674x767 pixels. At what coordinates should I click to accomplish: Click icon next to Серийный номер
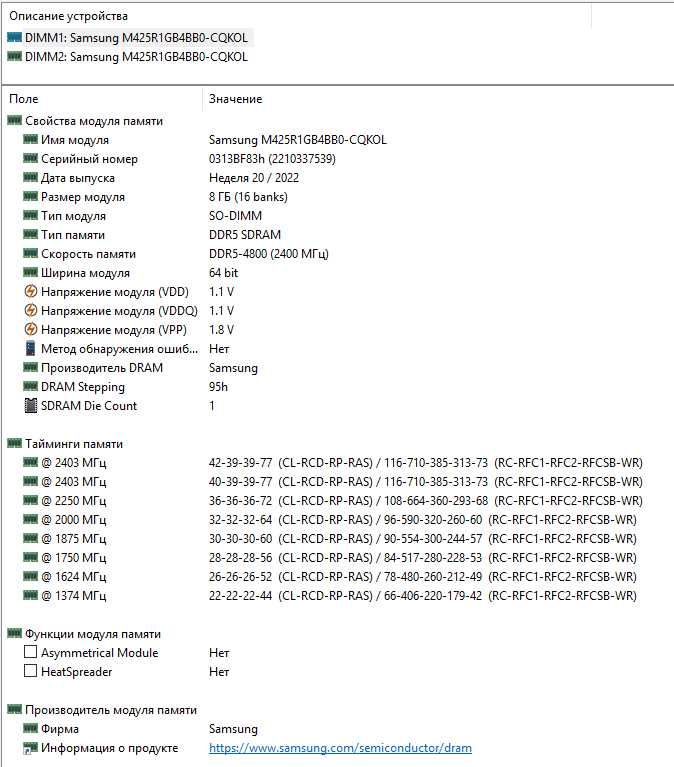pos(30,158)
